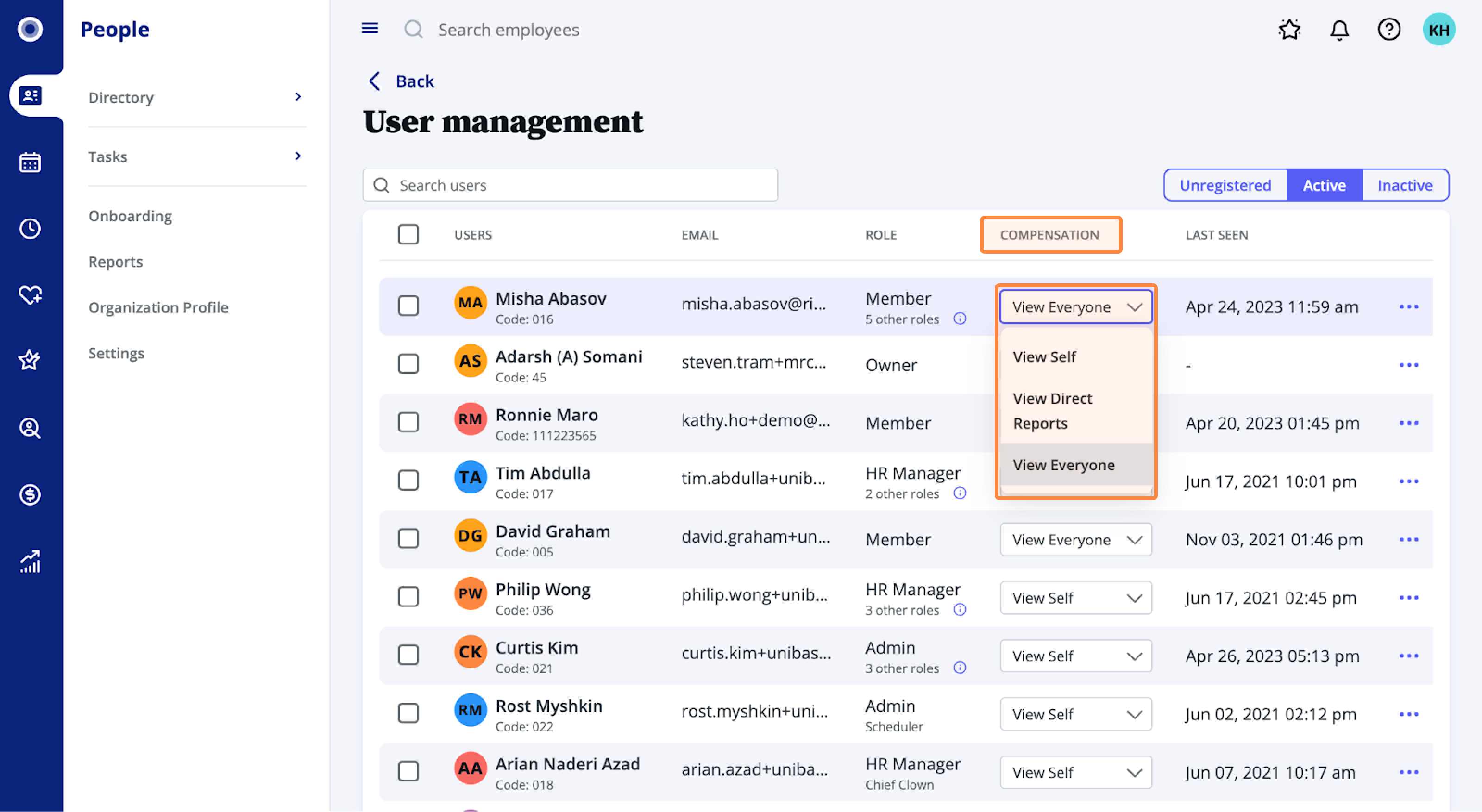Check the Curtis Kim row checkbox

point(408,655)
